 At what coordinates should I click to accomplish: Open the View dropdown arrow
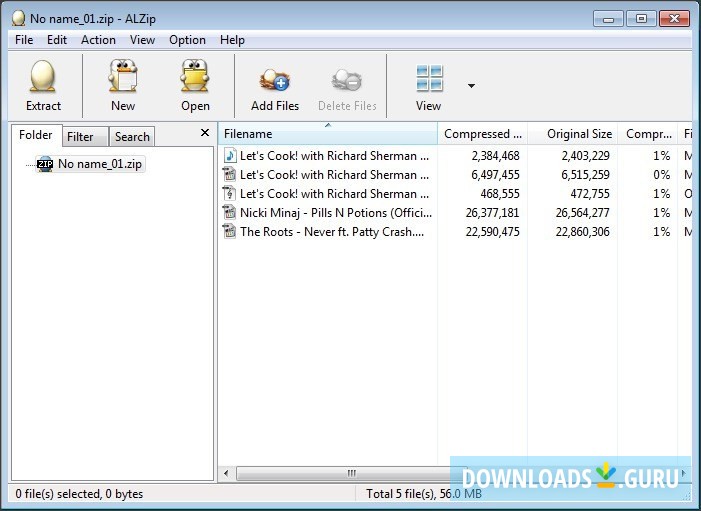pos(471,85)
